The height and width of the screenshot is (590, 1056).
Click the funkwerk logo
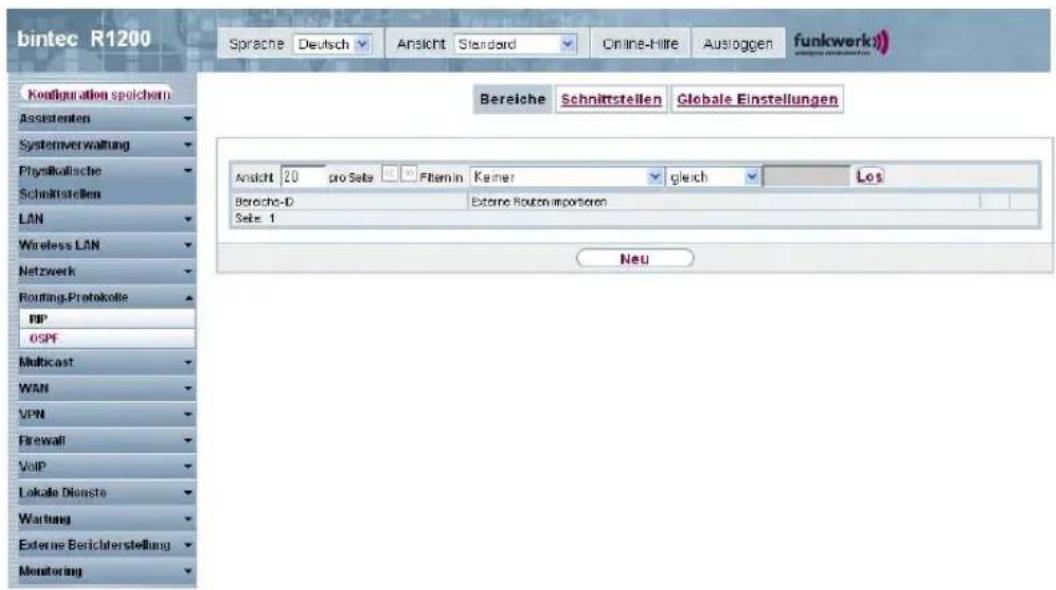click(x=840, y=43)
